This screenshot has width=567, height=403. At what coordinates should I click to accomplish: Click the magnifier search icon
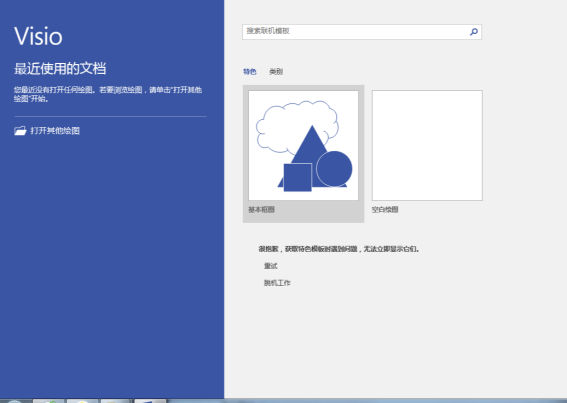(x=474, y=32)
